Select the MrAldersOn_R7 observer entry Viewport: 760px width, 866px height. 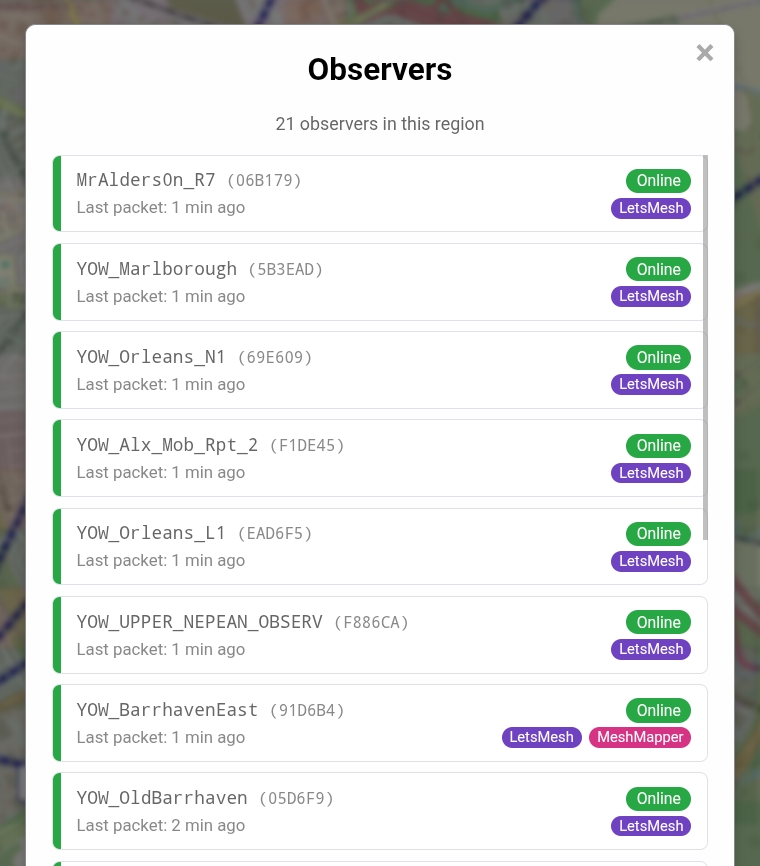pos(146,181)
